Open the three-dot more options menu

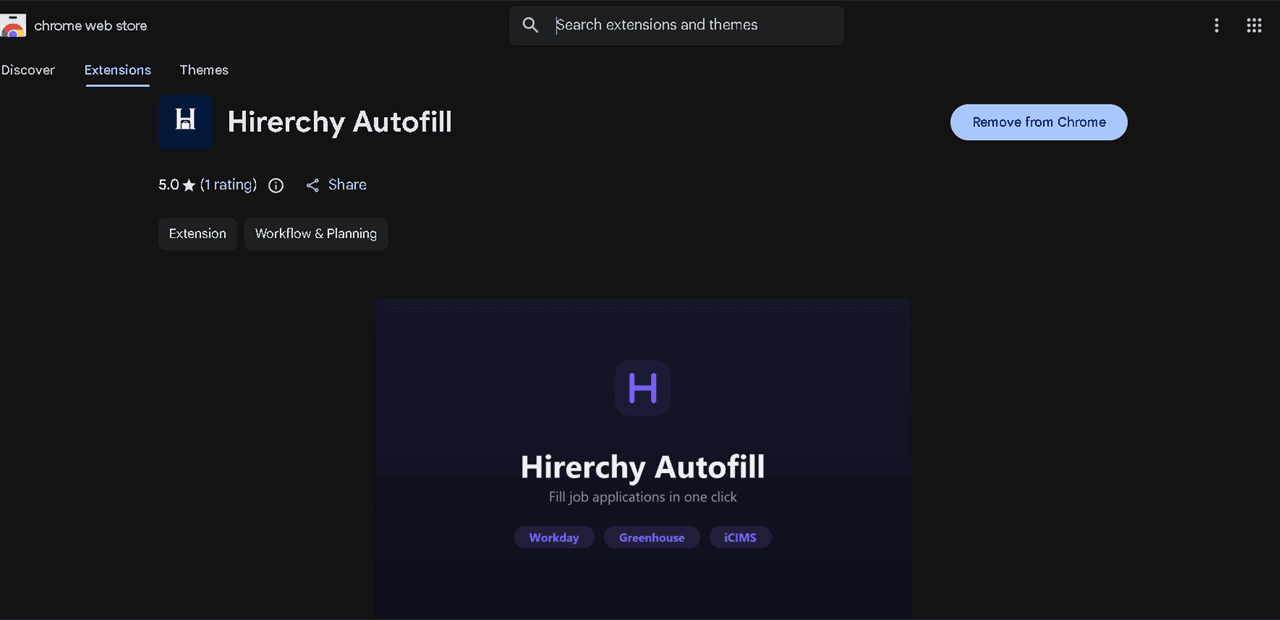[1216, 26]
